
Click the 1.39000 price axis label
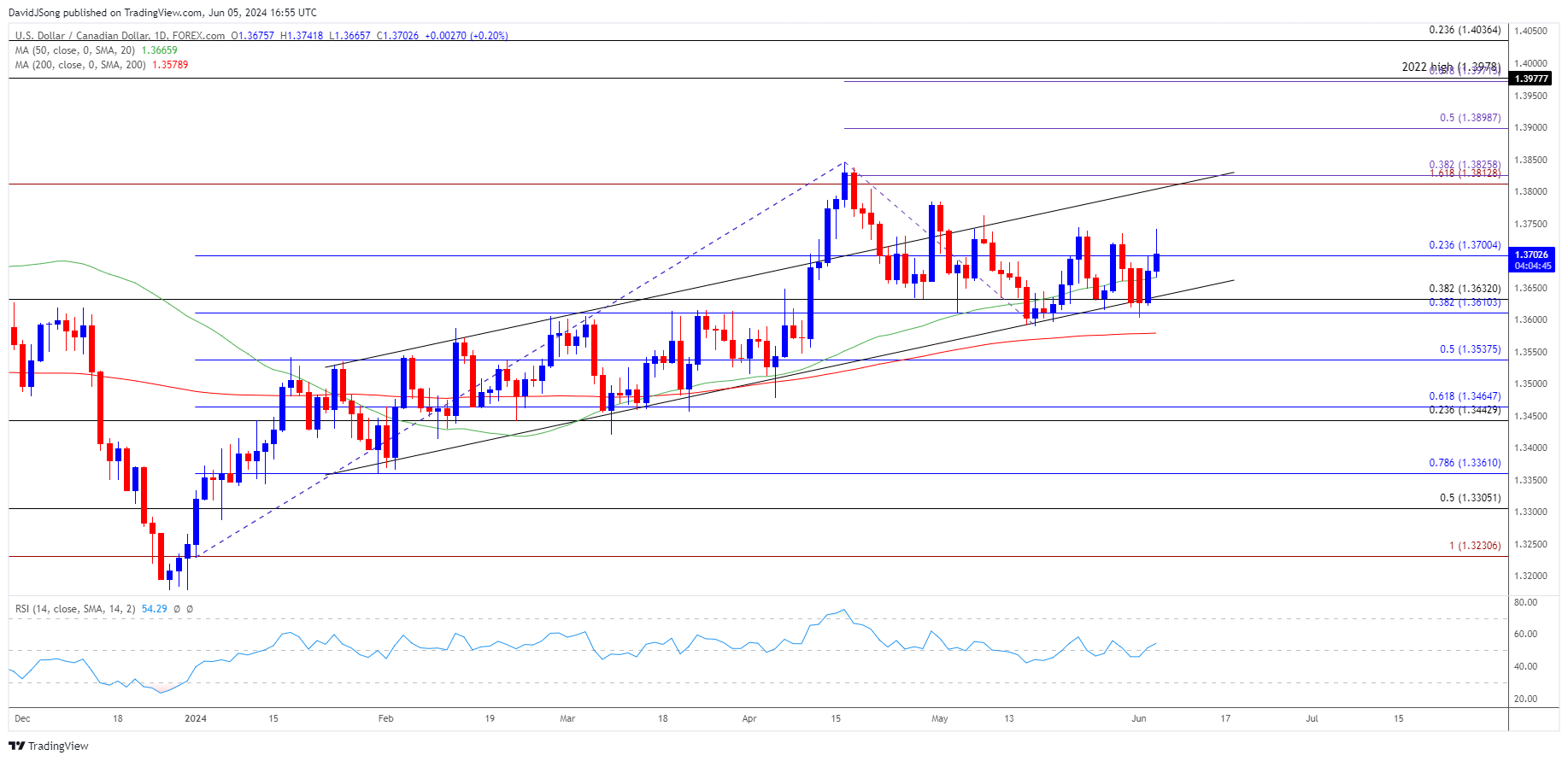point(1530,127)
